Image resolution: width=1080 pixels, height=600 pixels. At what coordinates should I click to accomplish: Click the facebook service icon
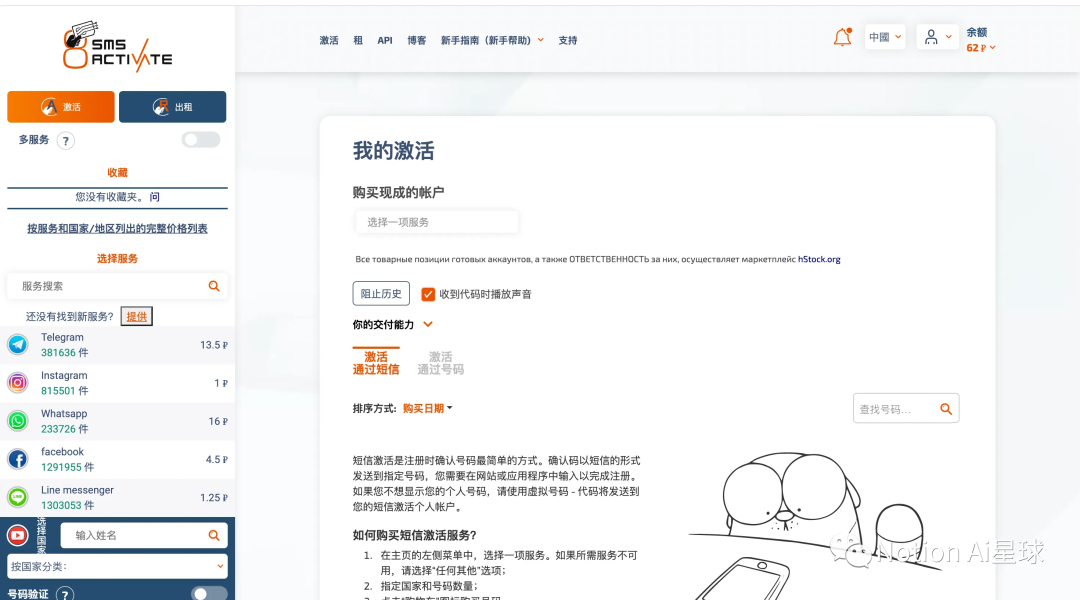click(18, 459)
